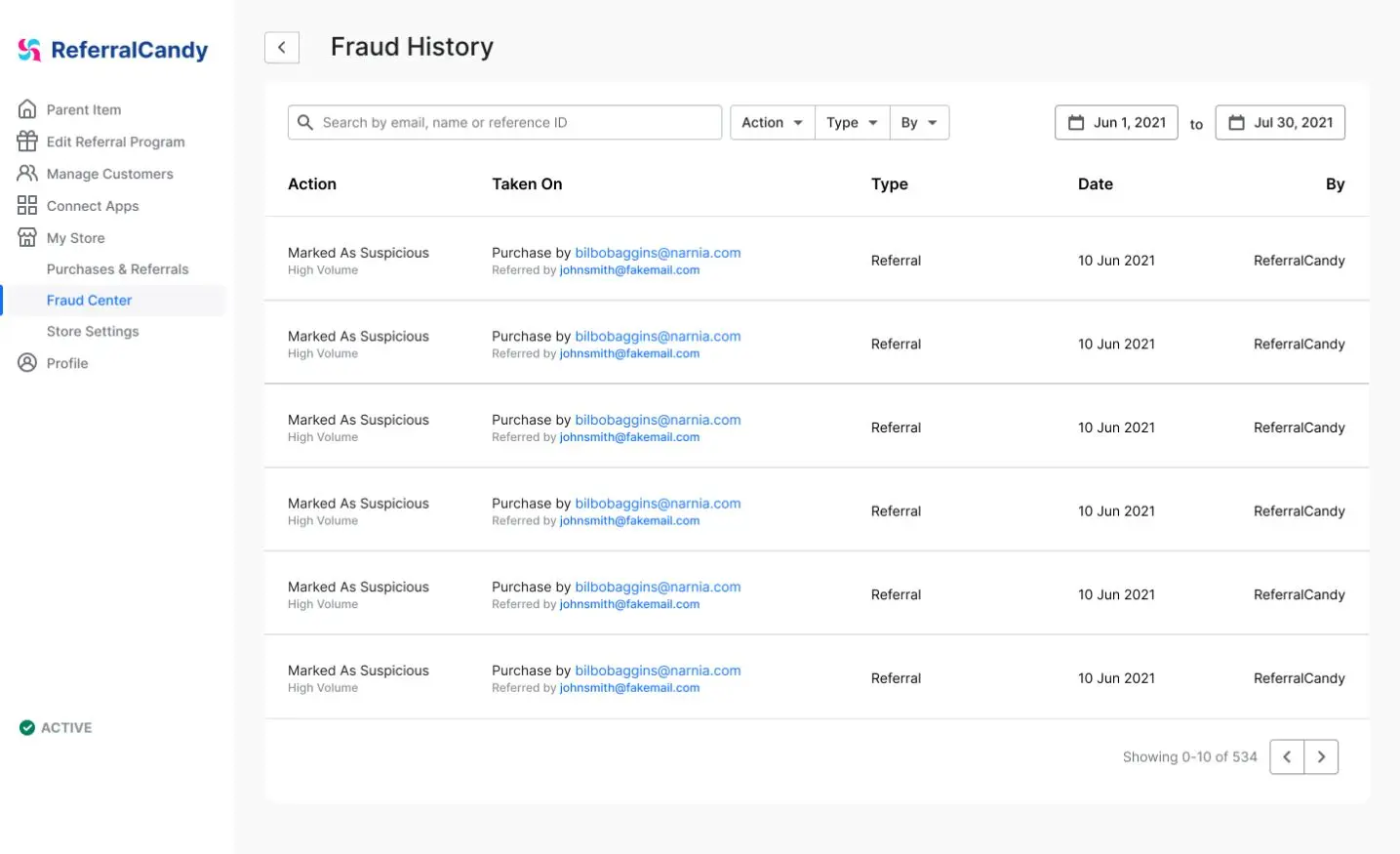
Task: Click the people icon beside Manage Customers
Action: pyautogui.click(x=27, y=174)
